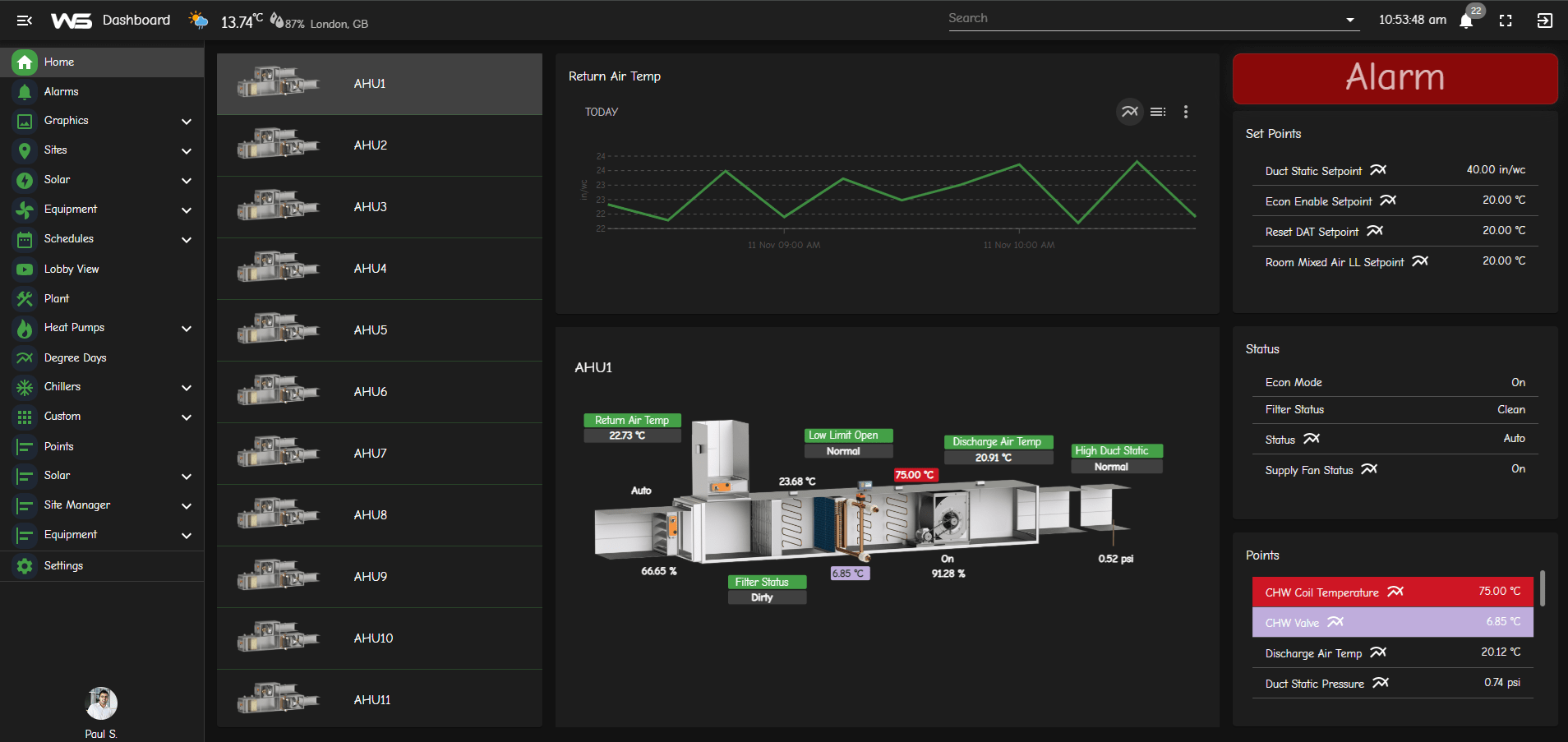Select the trend chart view toggle for Return Air Temp

coord(1130,112)
